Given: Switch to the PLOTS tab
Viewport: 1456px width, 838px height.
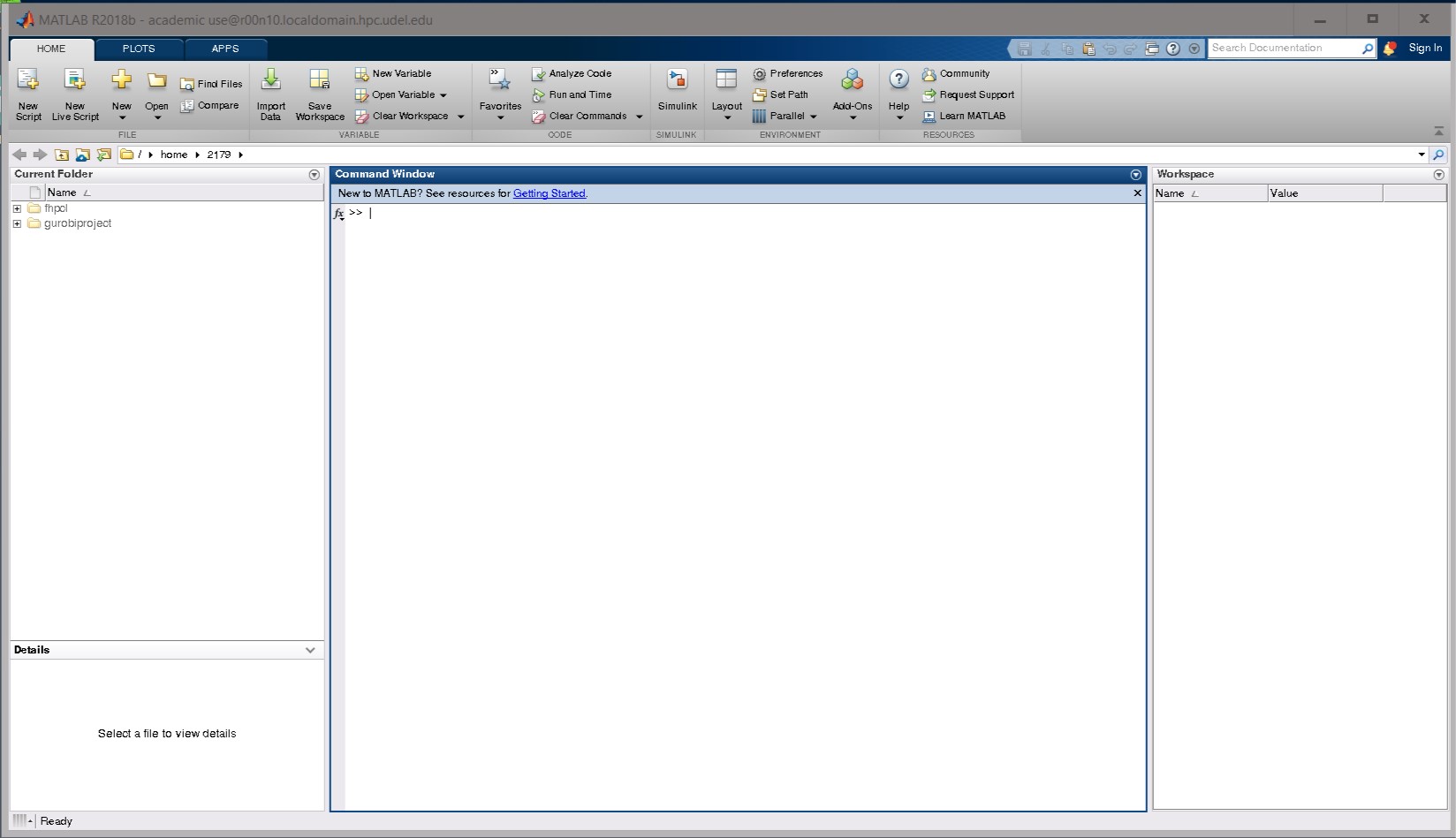Looking at the screenshot, I should [139, 49].
